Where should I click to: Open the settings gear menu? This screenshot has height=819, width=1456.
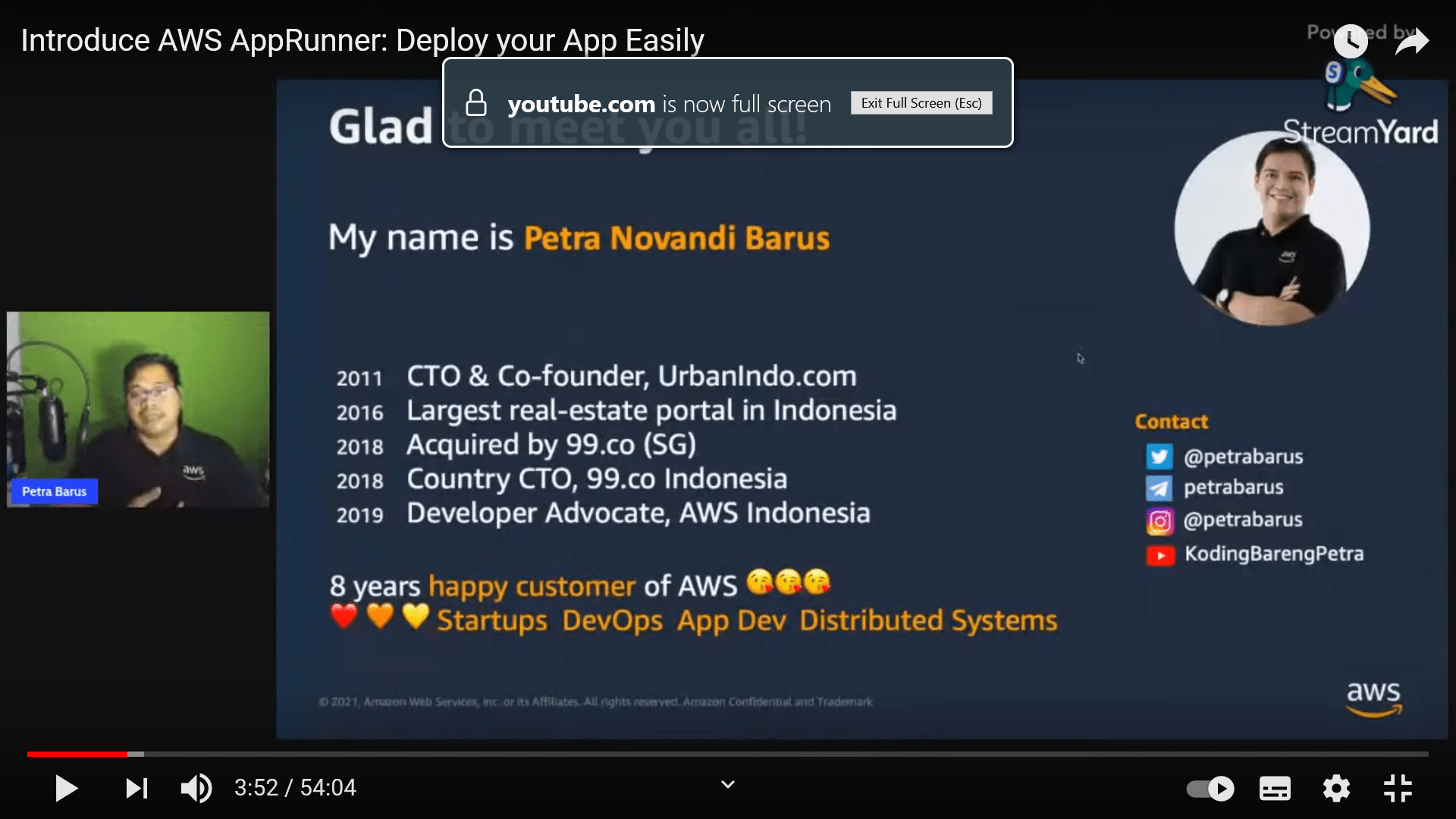coord(1336,789)
